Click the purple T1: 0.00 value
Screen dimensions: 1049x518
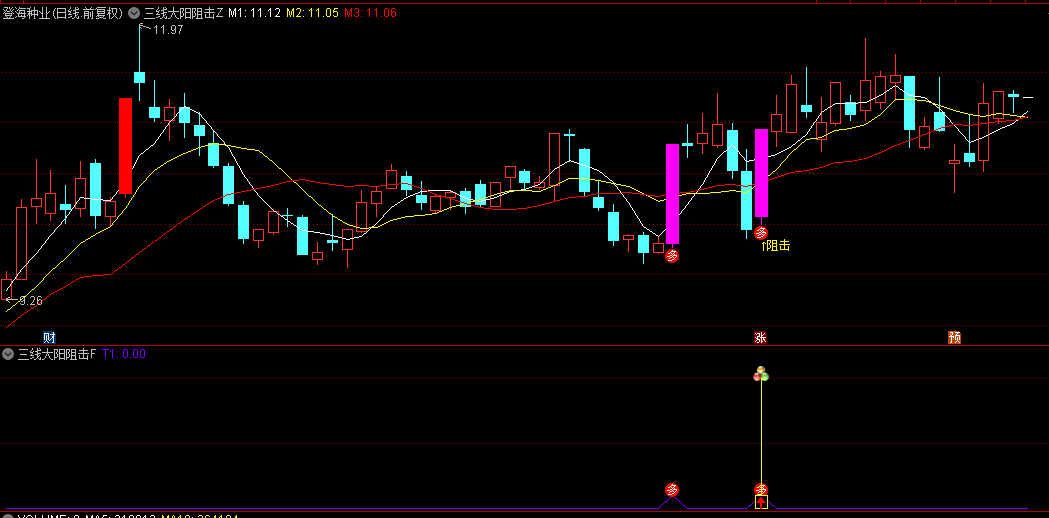click(x=124, y=354)
